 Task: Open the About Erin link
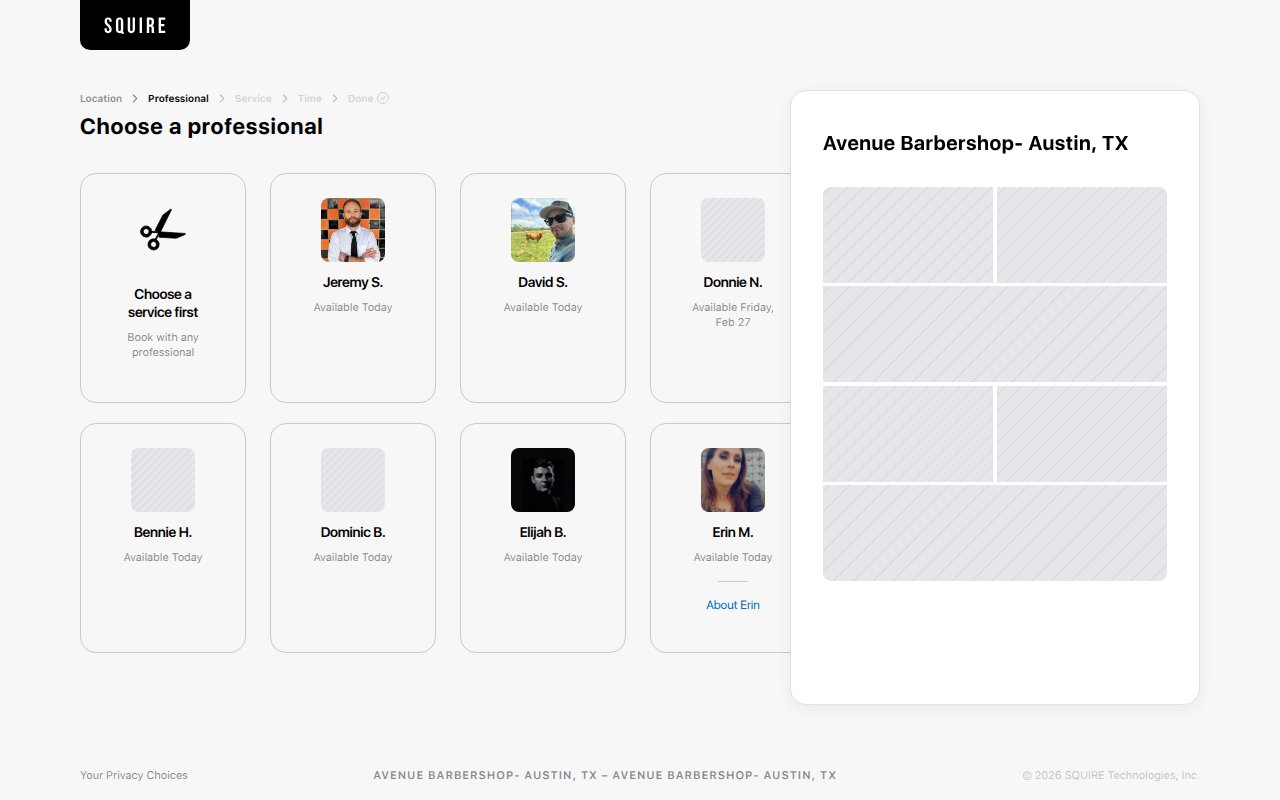[733, 605]
